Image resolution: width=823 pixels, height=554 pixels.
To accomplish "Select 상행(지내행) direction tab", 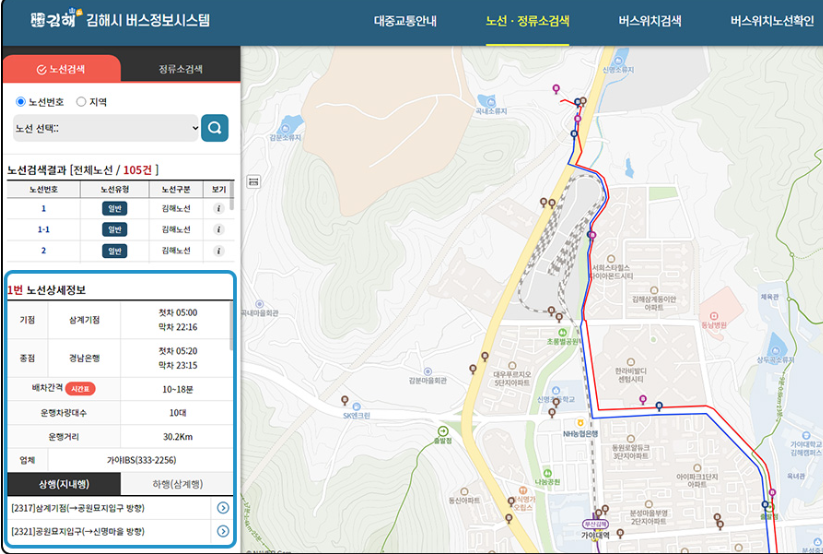I will (x=64, y=484).
